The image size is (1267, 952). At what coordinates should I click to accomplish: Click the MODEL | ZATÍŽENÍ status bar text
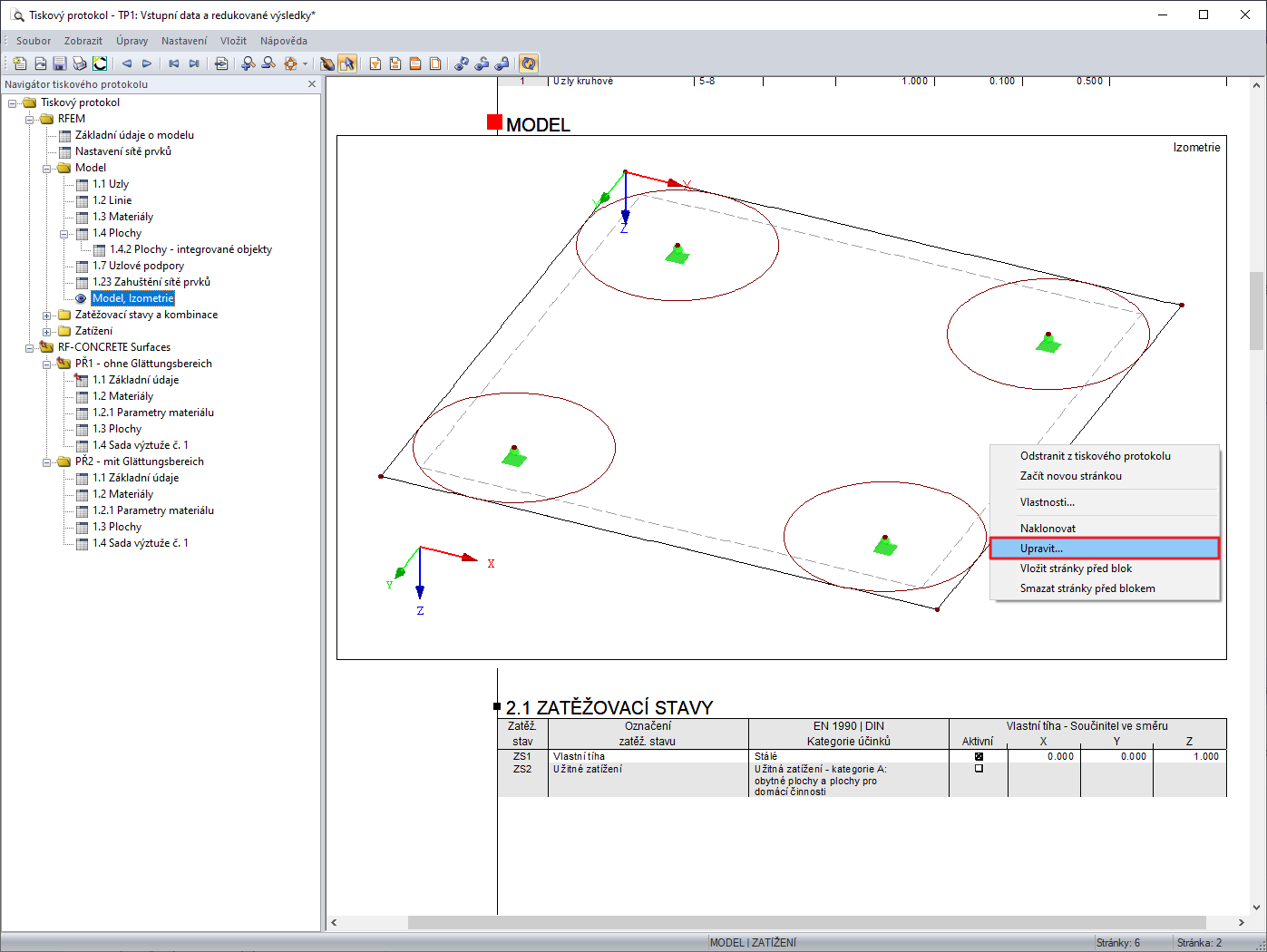pos(753,943)
